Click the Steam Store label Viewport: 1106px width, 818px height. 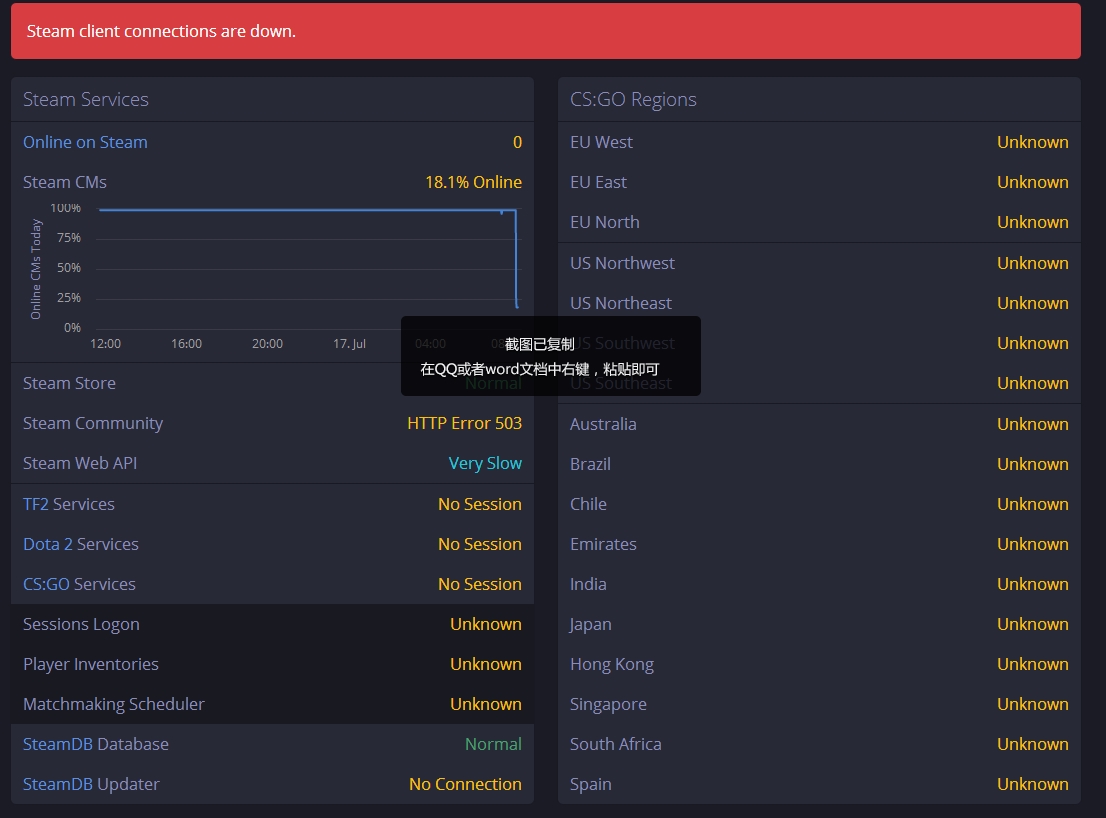click(69, 383)
